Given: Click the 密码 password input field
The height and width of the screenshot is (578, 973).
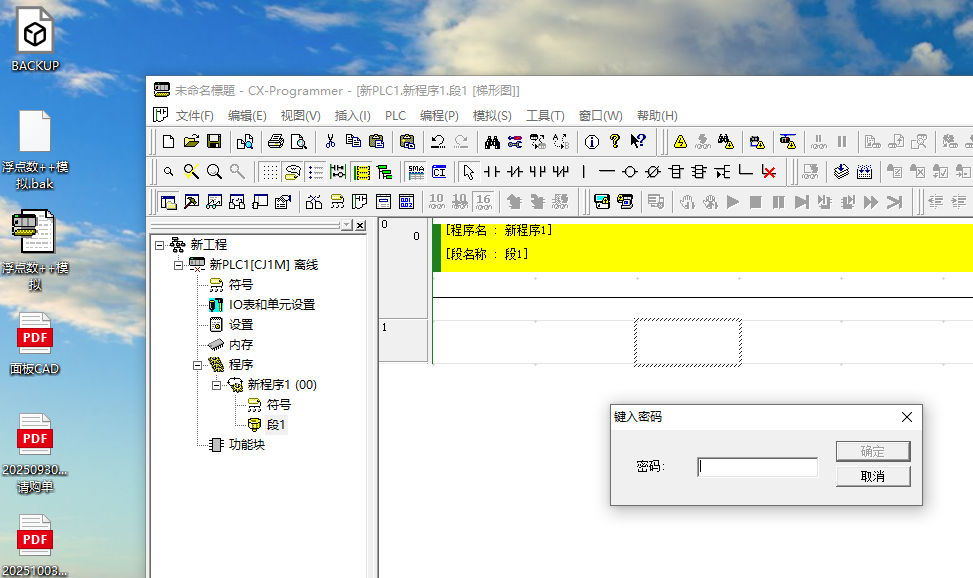Looking at the screenshot, I should pos(757,466).
